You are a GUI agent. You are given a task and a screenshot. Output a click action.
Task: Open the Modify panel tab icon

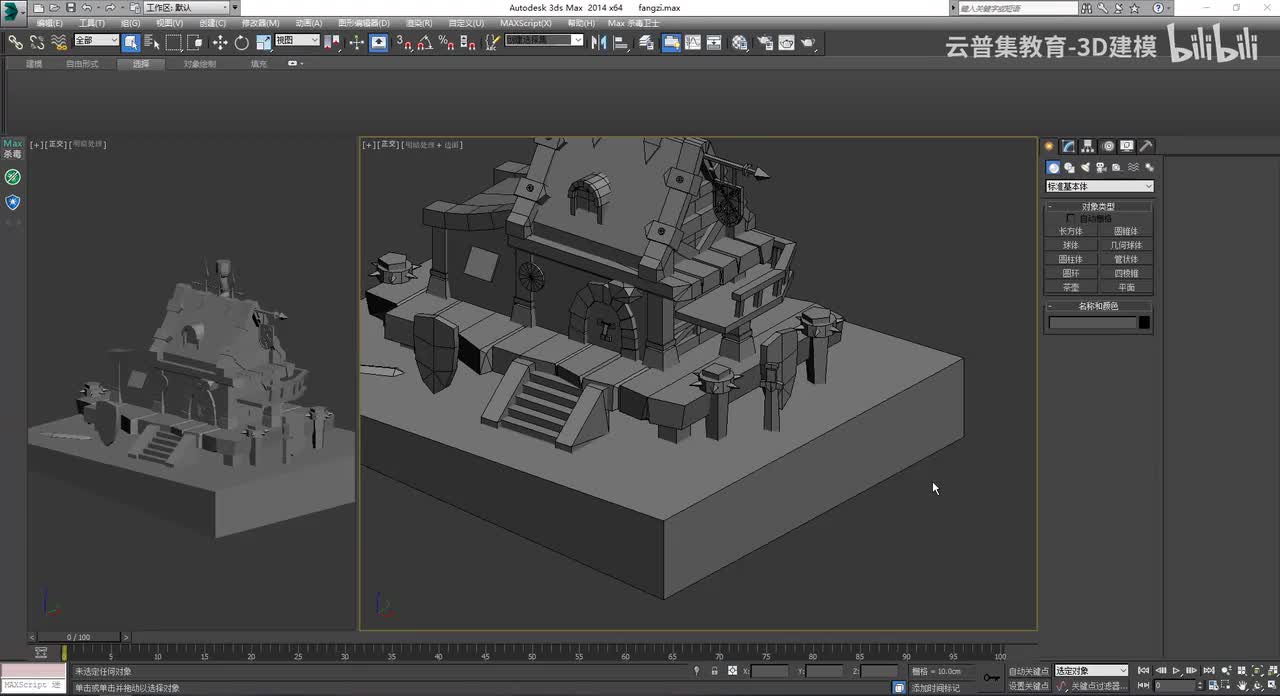click(1069, 146)
